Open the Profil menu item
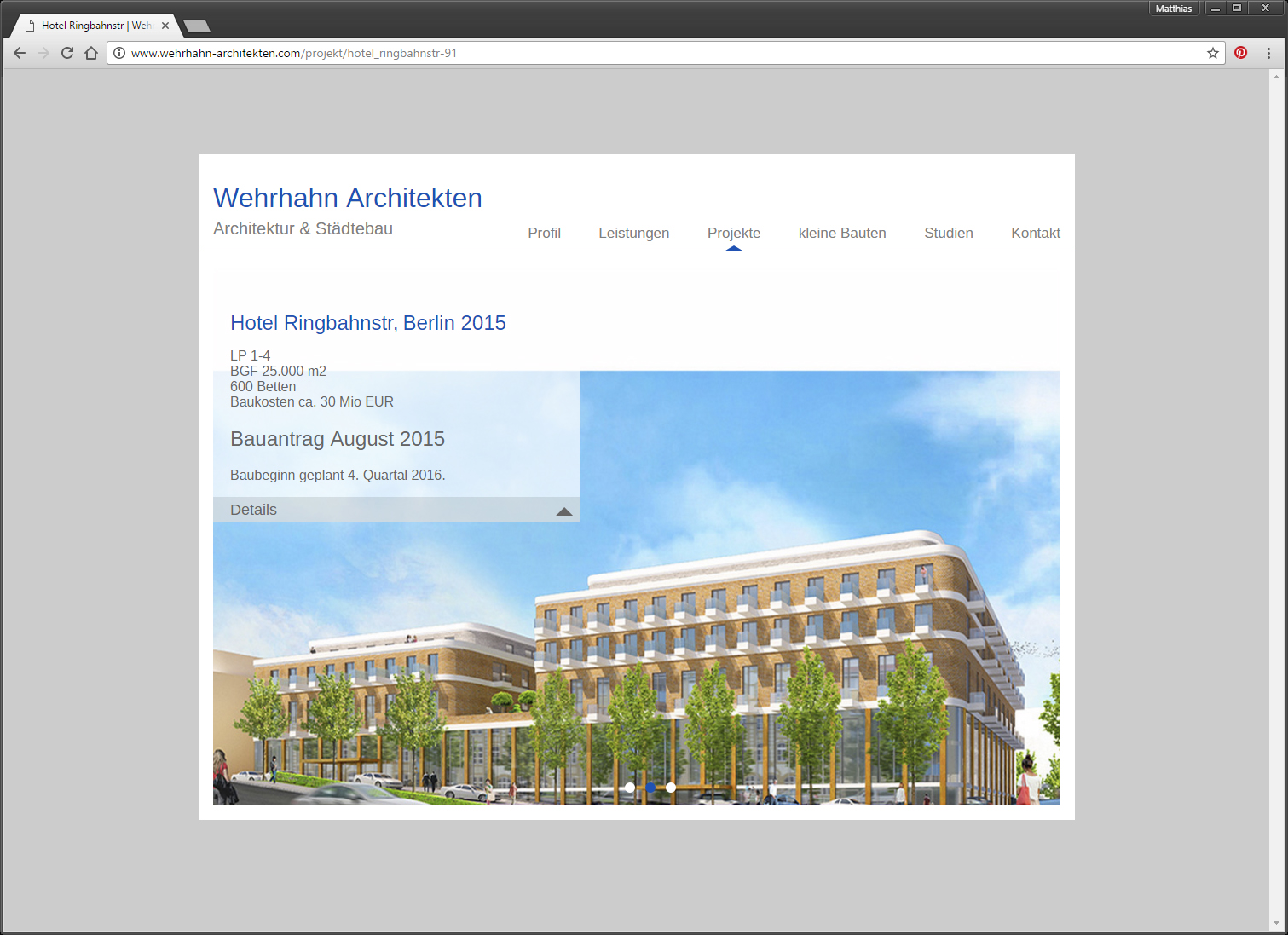This screenshot has height=935, width=1288. point(544,233)
